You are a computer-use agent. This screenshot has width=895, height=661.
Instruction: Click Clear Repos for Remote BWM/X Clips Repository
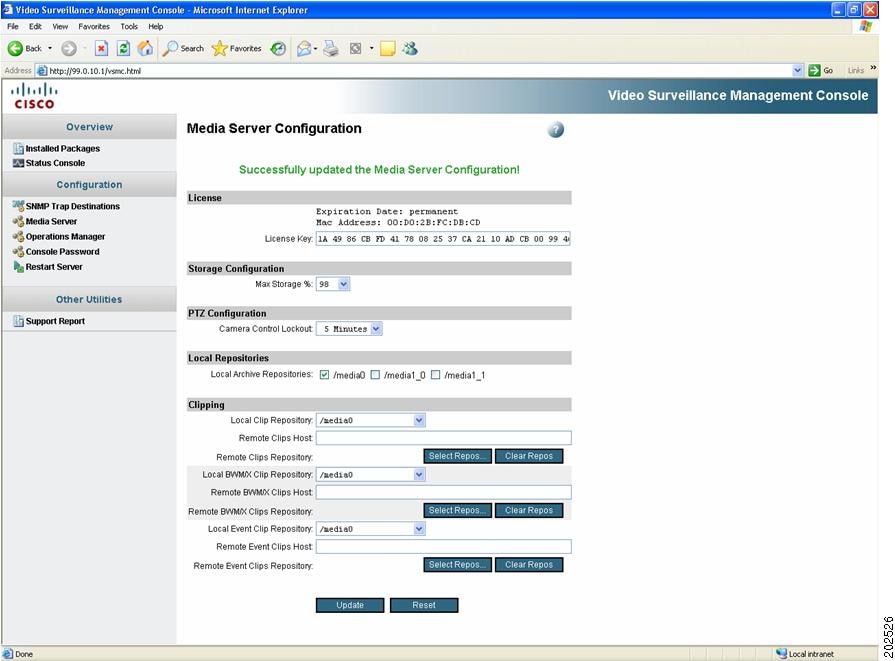coord(529,510)
